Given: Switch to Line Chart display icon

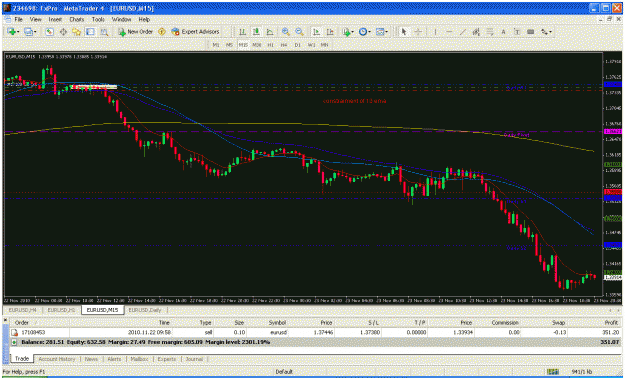Looking at the screenshot, I should click(x=270, y=32).
